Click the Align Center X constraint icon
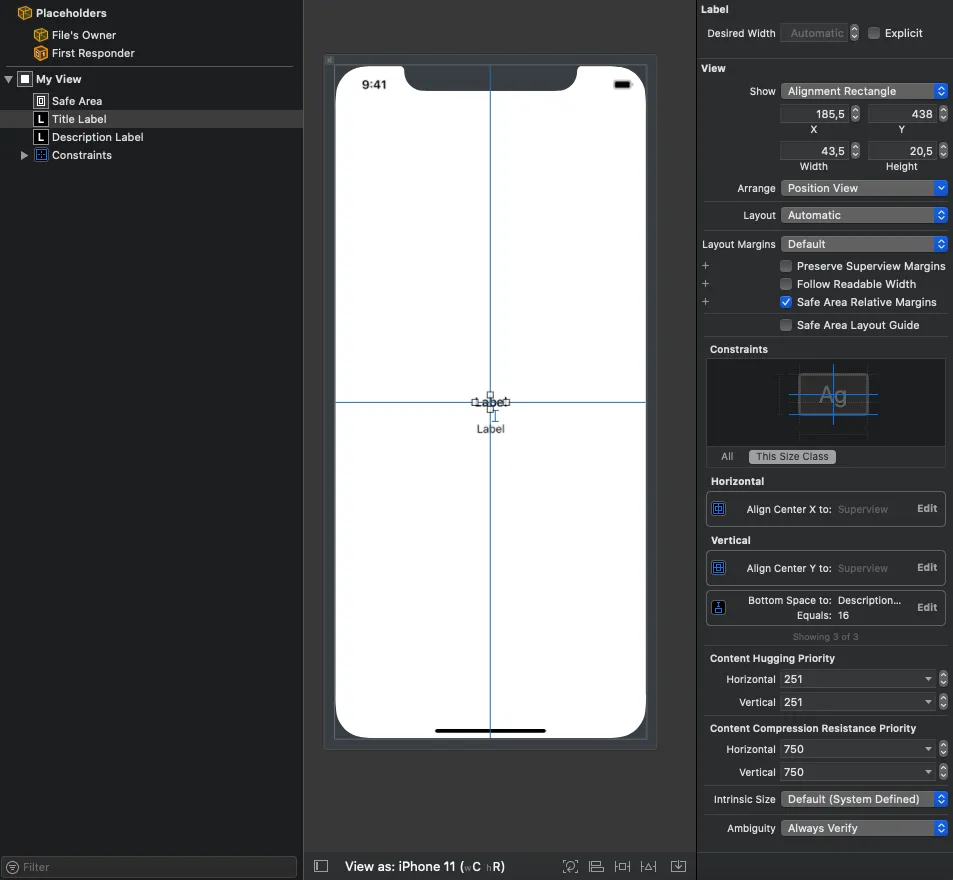The height and width of the screenshot is (880, 953). [x=718, y=509]
